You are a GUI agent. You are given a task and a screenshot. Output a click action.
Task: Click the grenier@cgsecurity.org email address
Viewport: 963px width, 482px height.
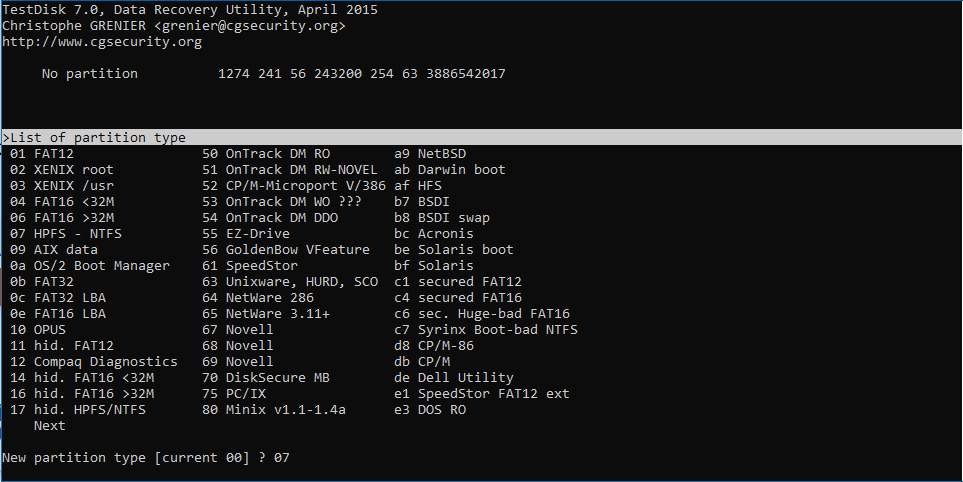(250, 26)
